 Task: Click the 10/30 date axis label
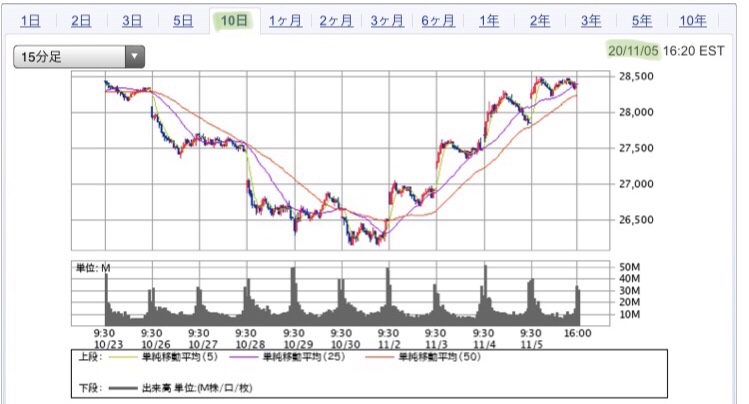(x=345, y=344)
